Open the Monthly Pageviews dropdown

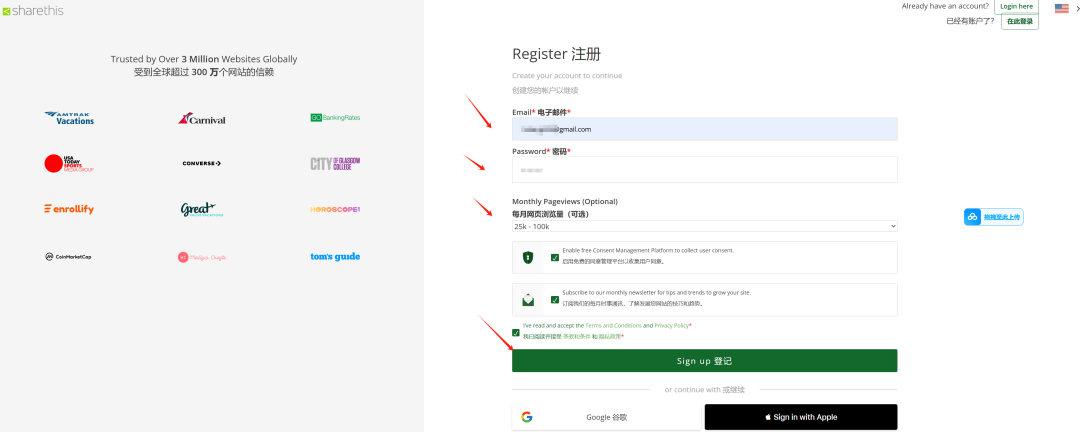[705, 226]
